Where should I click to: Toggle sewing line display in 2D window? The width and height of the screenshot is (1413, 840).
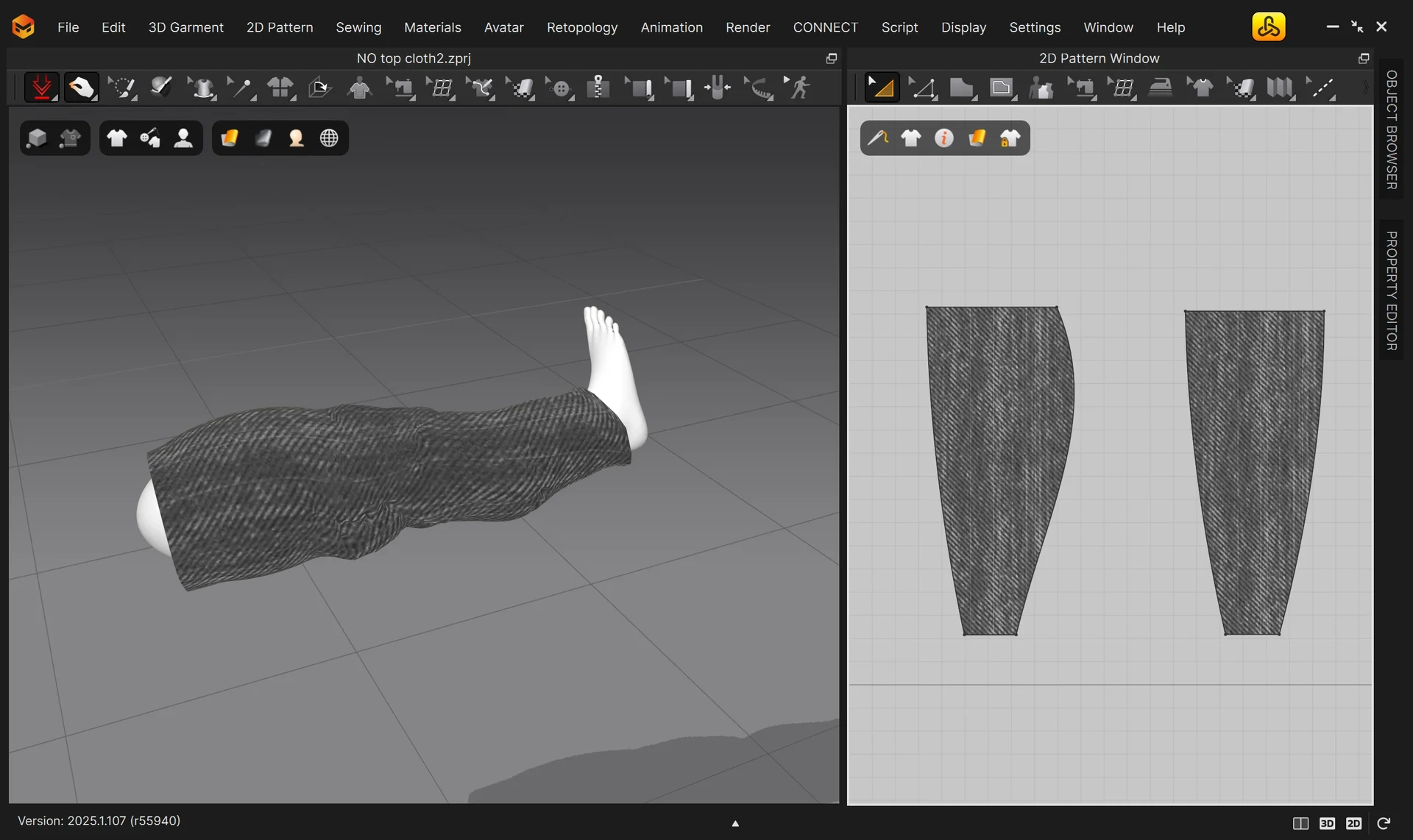pos(878,138)
